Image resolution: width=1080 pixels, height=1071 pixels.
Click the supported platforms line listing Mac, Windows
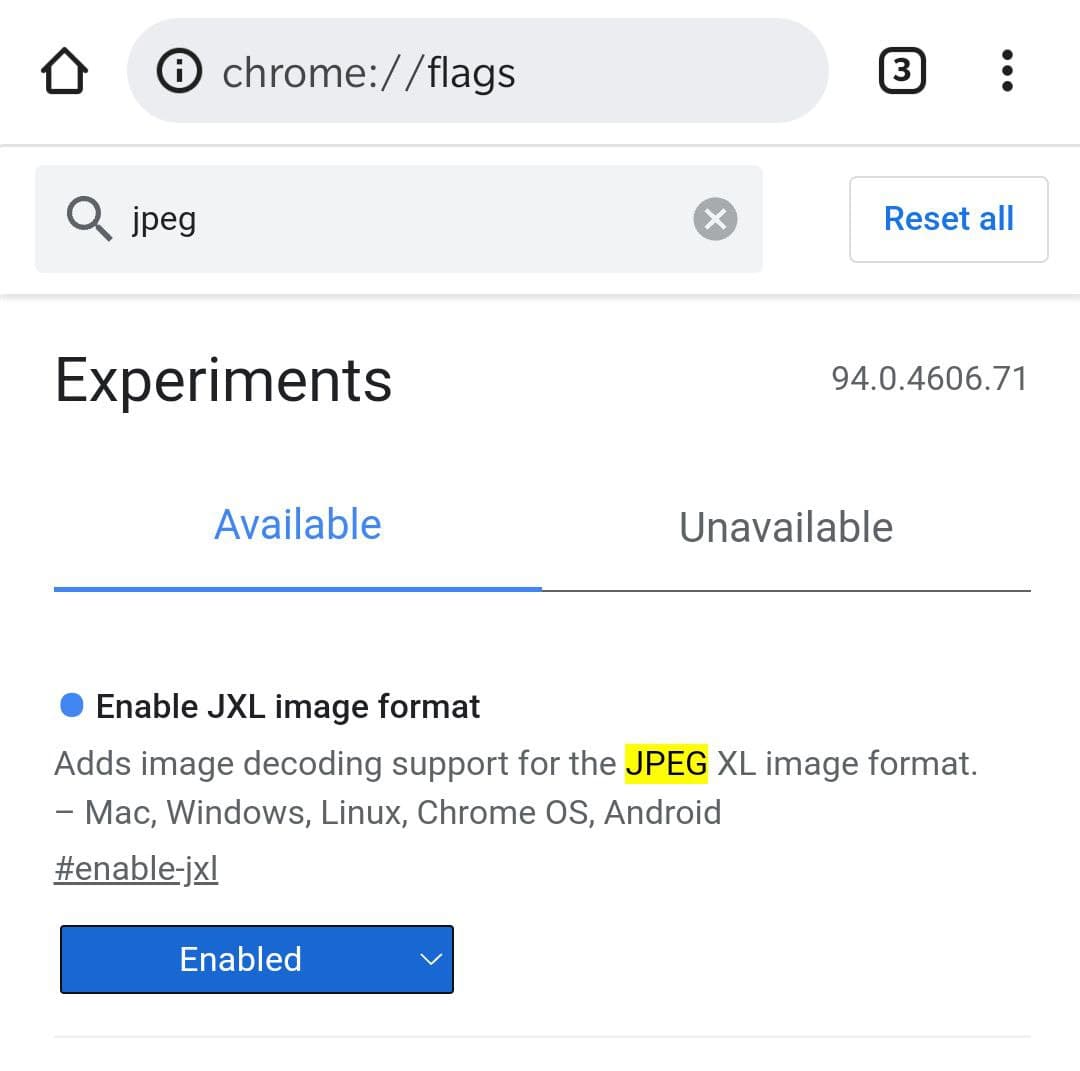[x=388, y=812]
